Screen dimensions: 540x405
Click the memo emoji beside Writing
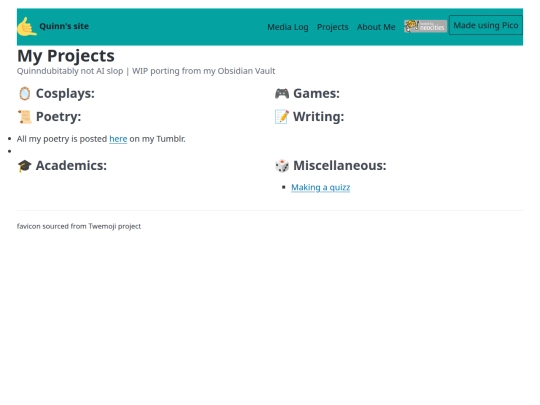tap(282, 116)
